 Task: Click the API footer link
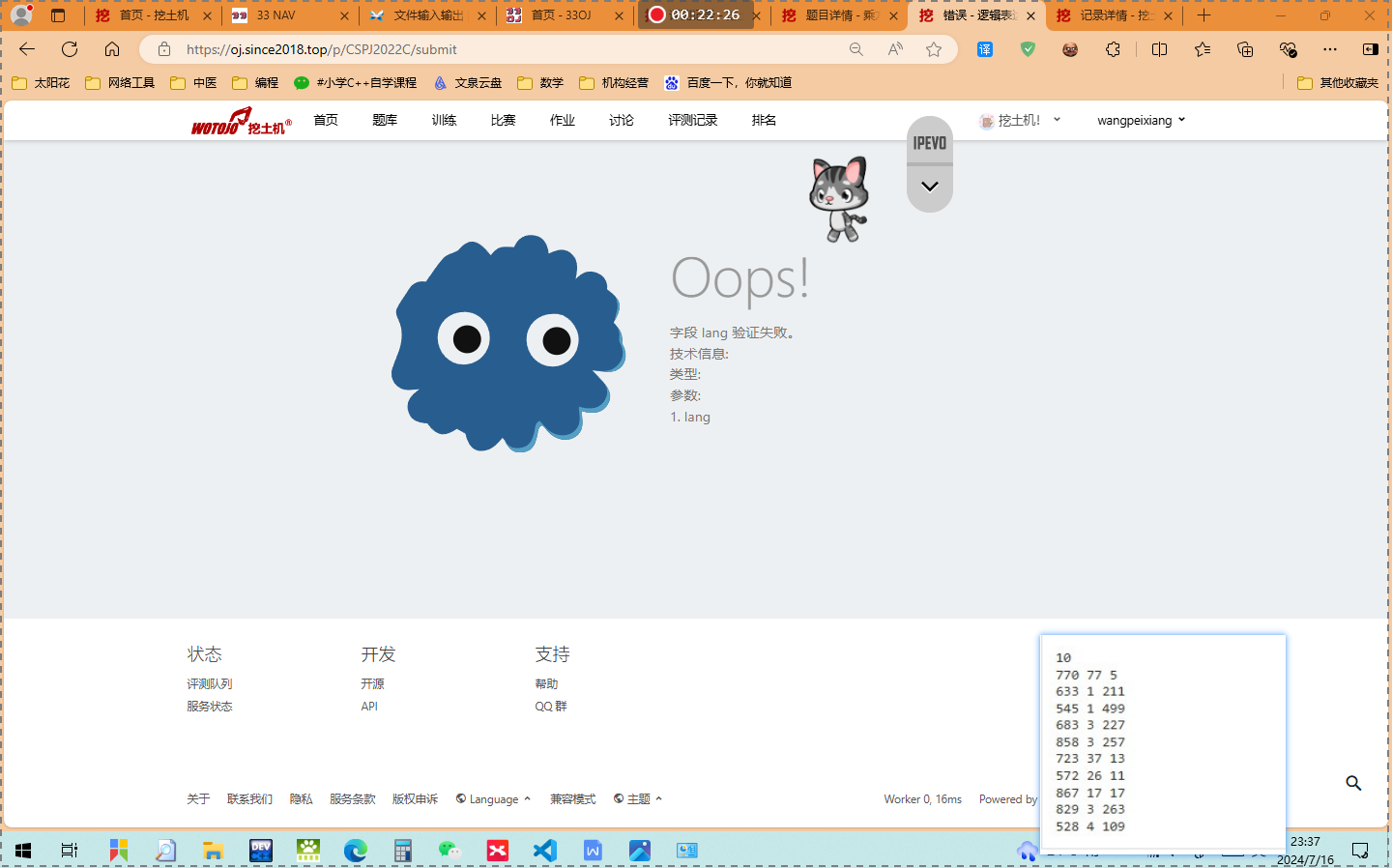369,707
